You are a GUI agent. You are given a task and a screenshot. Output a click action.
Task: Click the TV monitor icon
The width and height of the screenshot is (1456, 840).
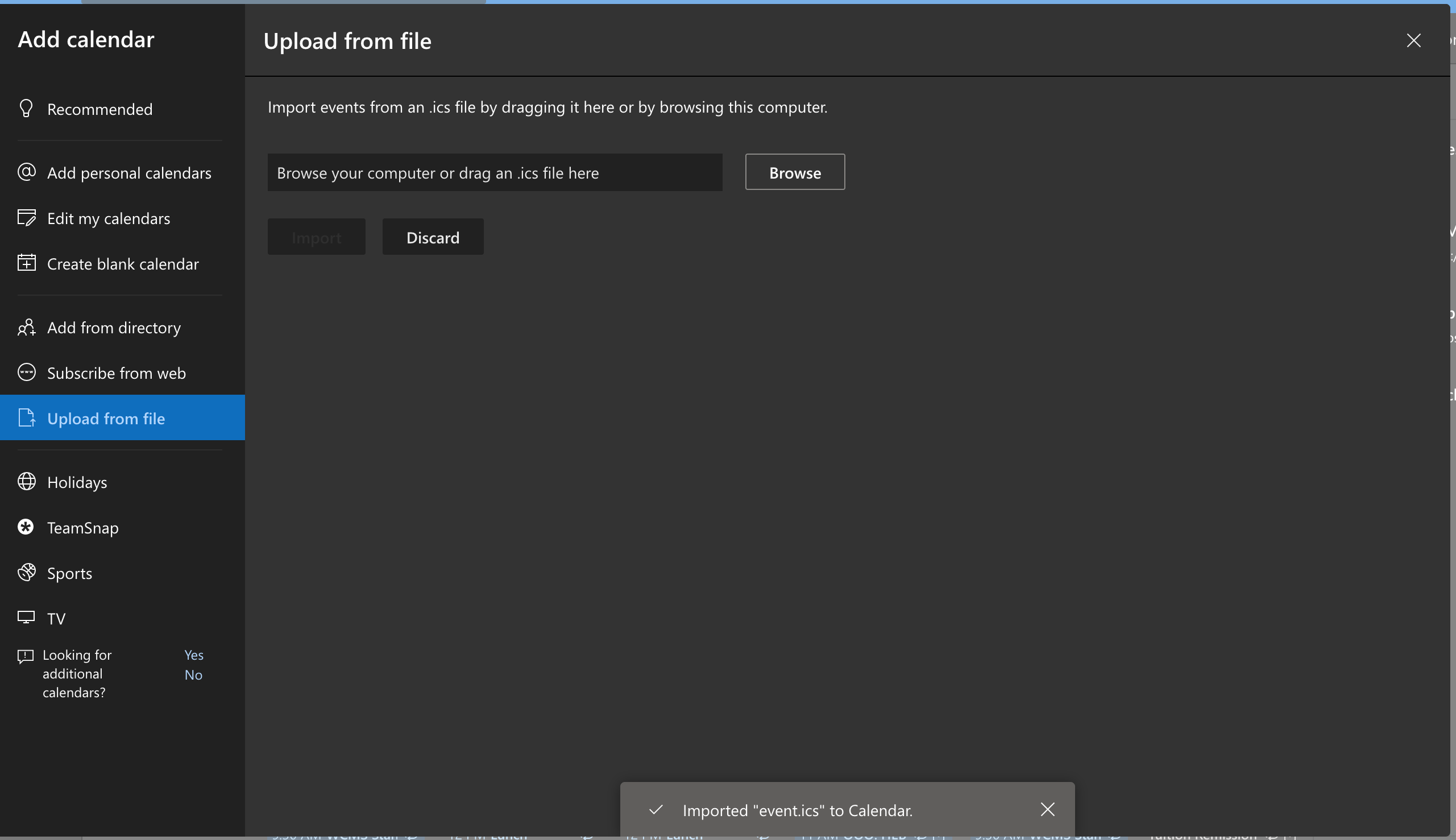click(26, 617)
